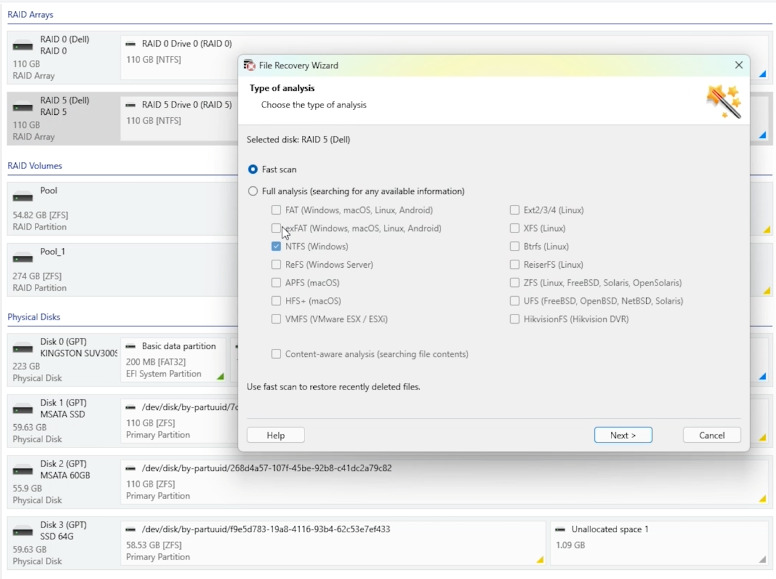Enable the ReiserFS (Linux) checkbox
This screenshot has width=776, height=579.
pos(515,264)
